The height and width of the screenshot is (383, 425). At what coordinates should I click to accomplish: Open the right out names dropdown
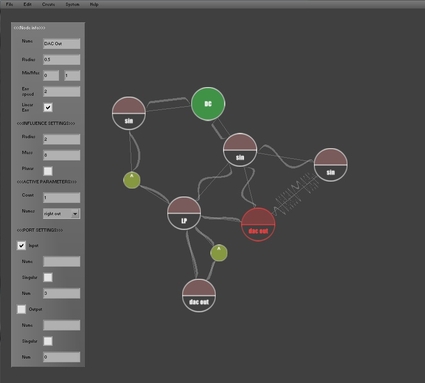(x=62, y=214)
